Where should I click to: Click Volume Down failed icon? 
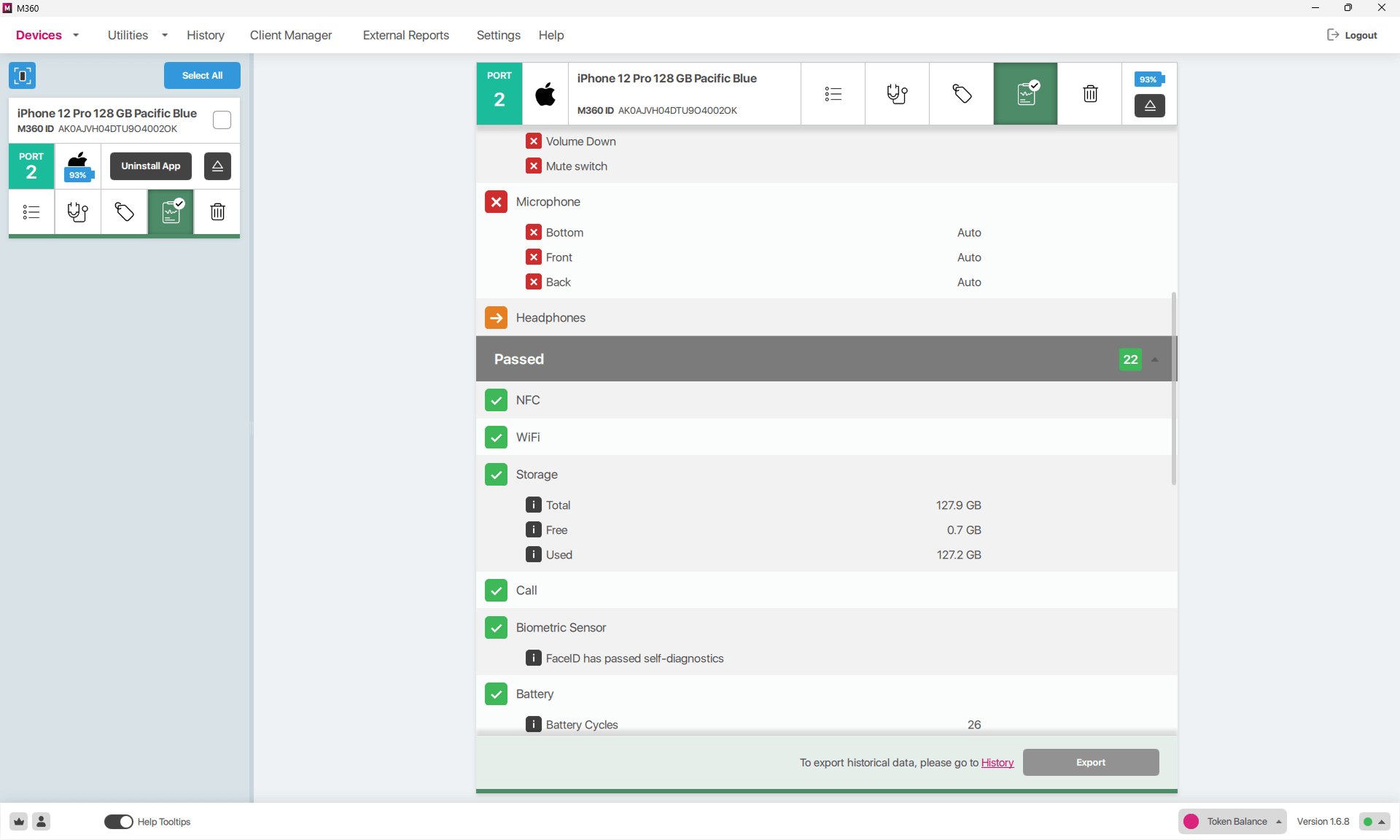(x=534, y=141)
